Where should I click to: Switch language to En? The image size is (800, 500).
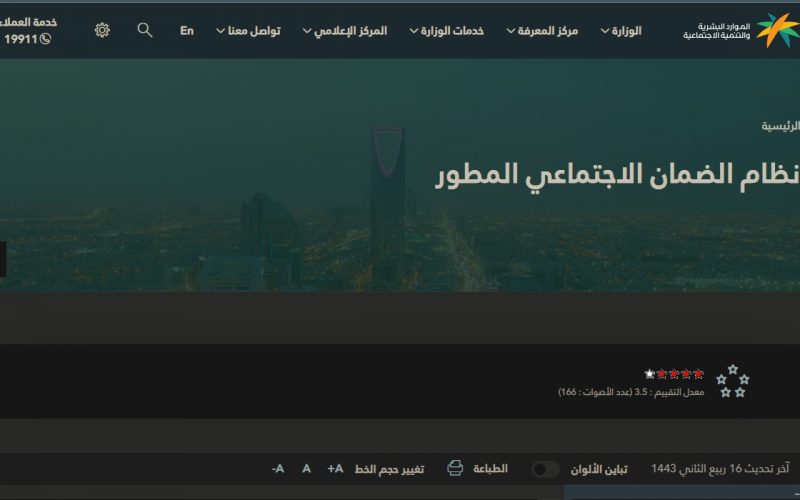pyautogui.click(x=187, y=31)
